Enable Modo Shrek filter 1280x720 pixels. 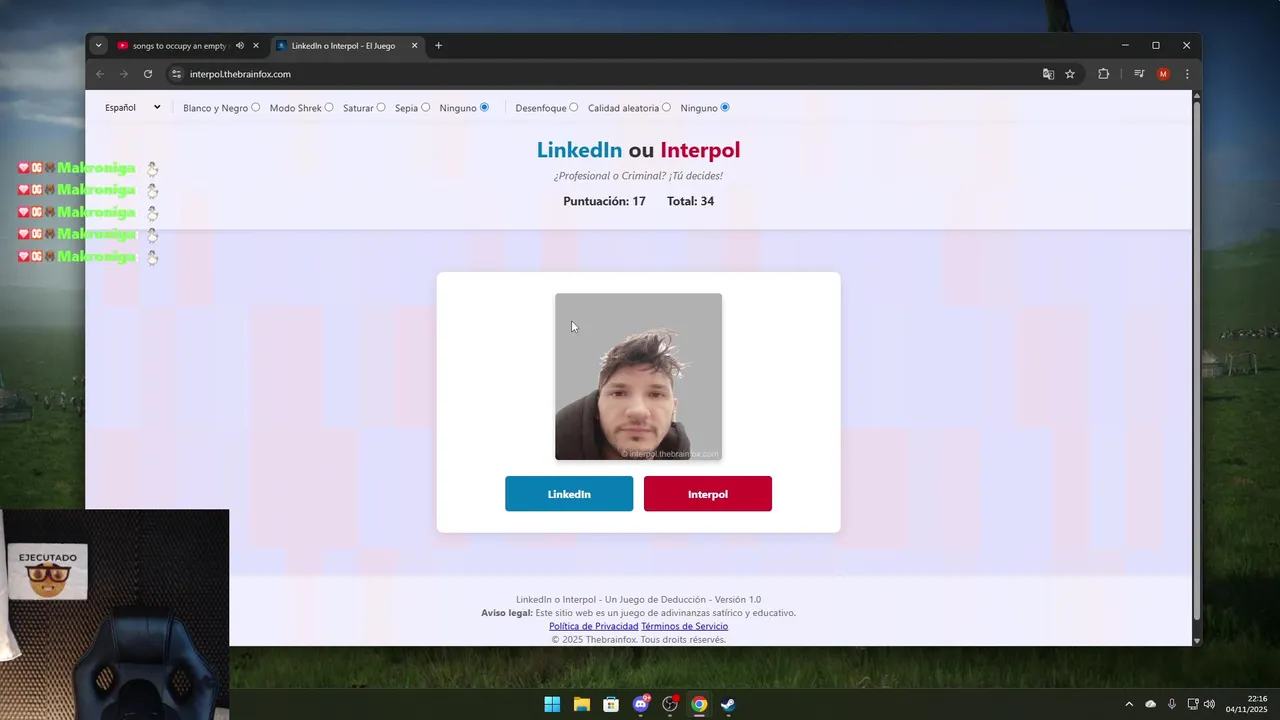point(329,107)
